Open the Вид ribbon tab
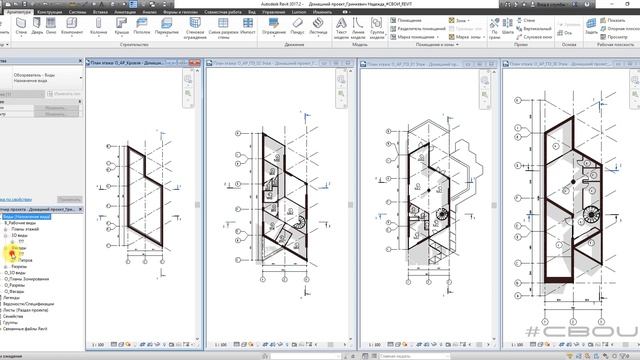This screenshot has height=360, width=640. (x=252, y=12)
